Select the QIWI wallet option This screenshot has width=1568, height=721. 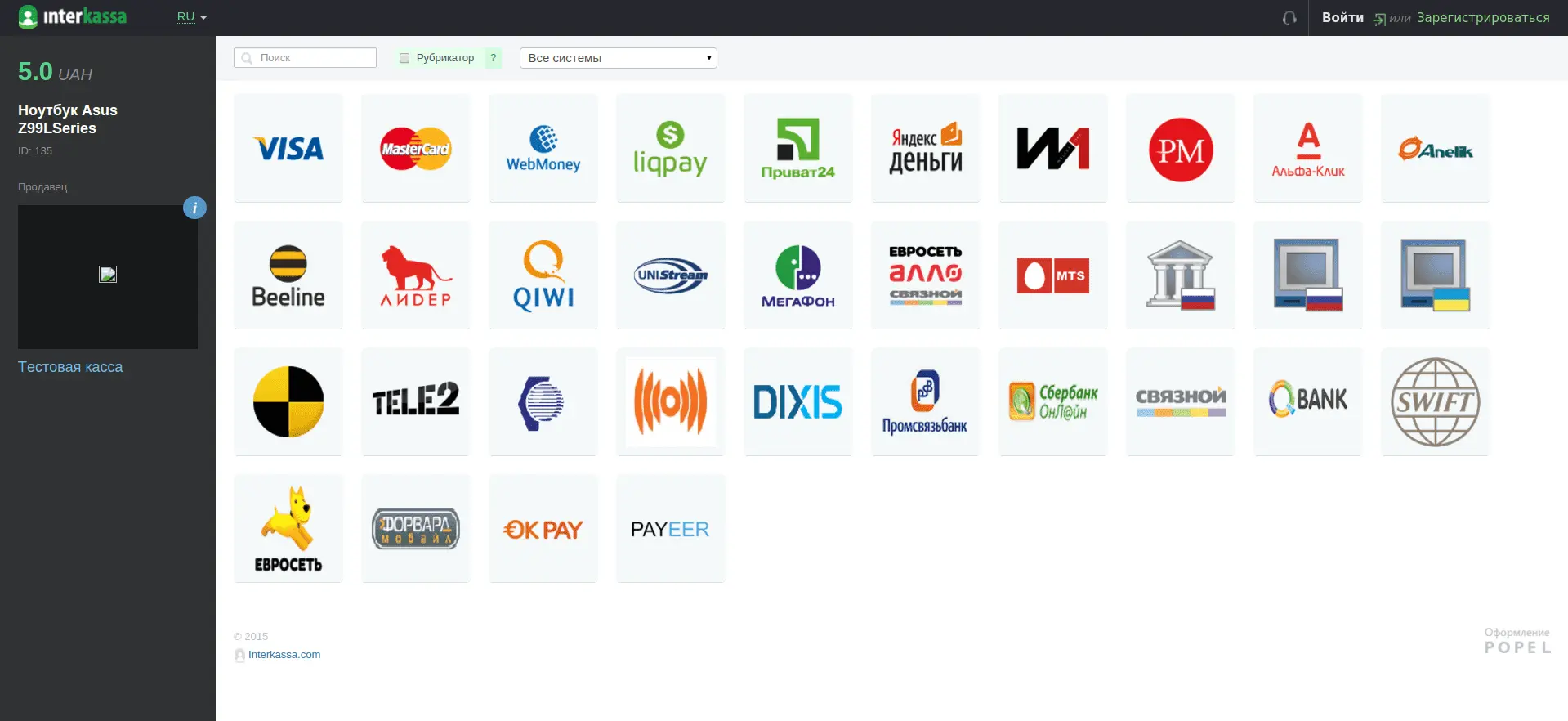click(x=543, y=275)
